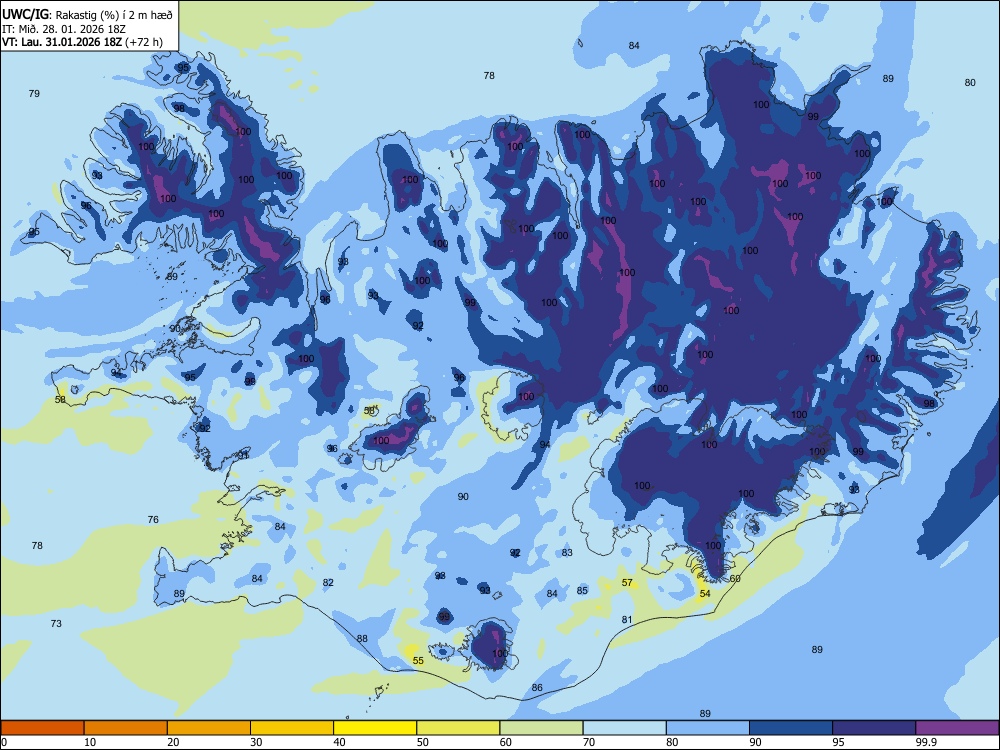Click the map humidity value '86'
1000x750 pixels.
(538, 688)
